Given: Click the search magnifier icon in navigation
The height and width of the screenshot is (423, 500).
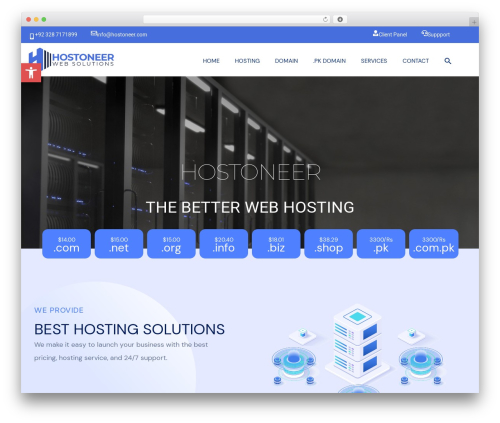Looking at the screenshot, I should [448, 61].
